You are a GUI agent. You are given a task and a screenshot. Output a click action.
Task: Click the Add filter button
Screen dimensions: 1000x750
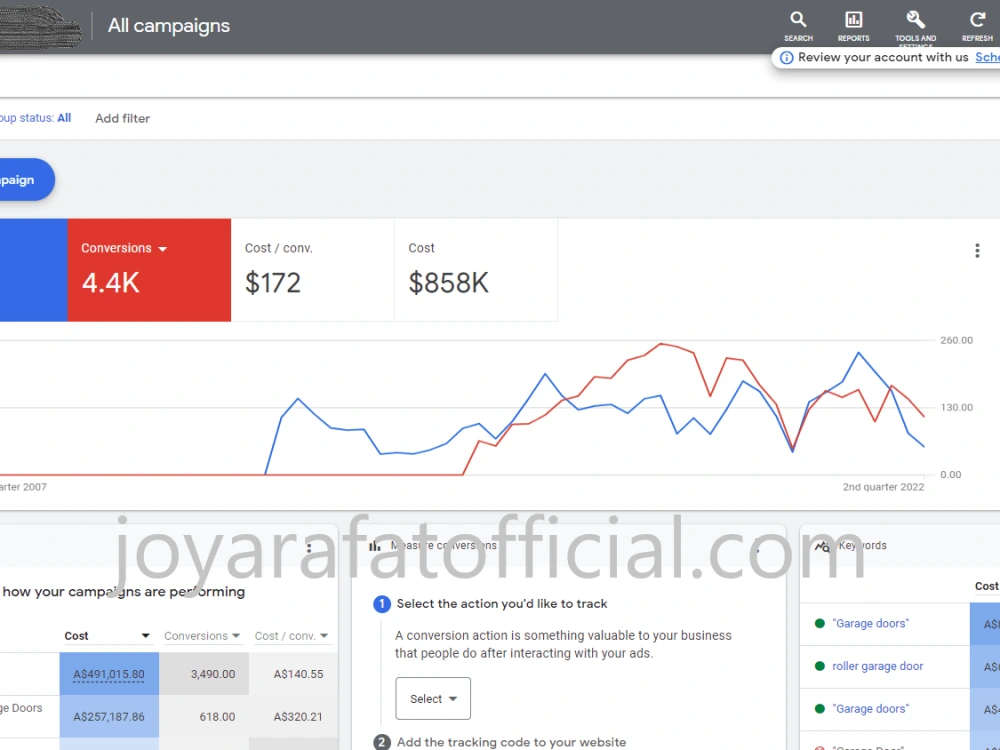(x=122, y=119)
